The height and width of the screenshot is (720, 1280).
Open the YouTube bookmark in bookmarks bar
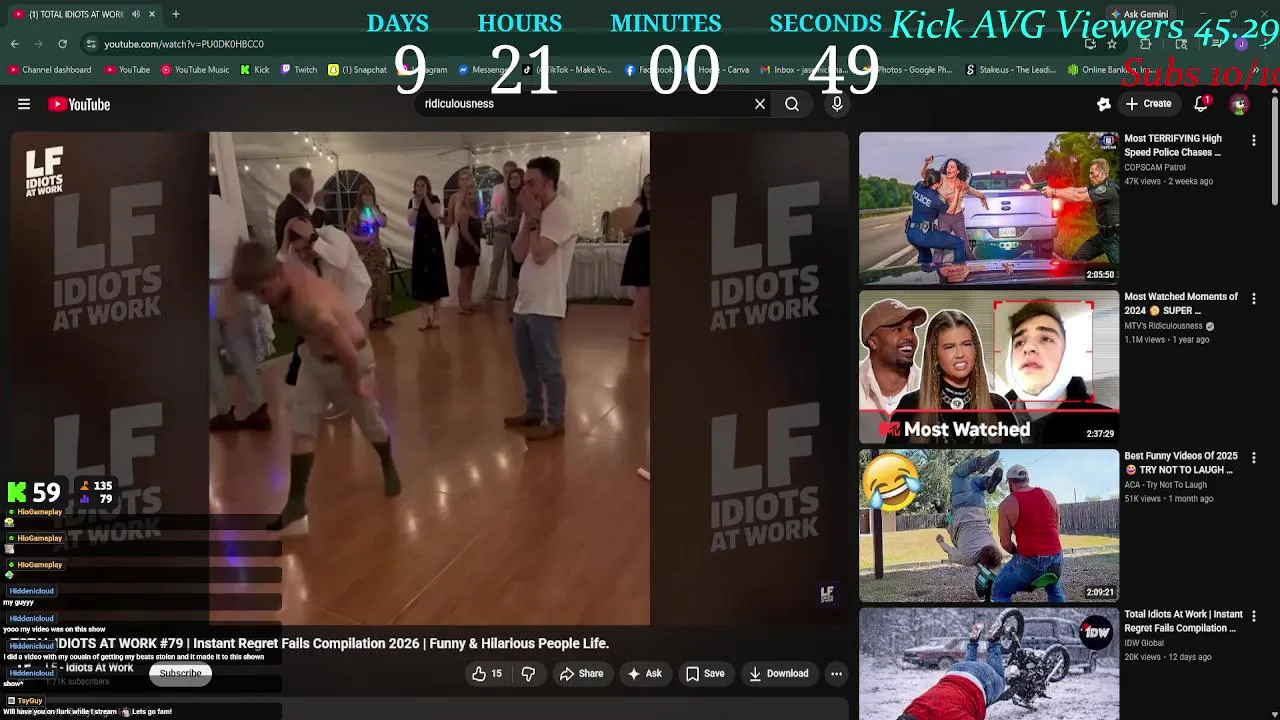click(x=126, y=70)
